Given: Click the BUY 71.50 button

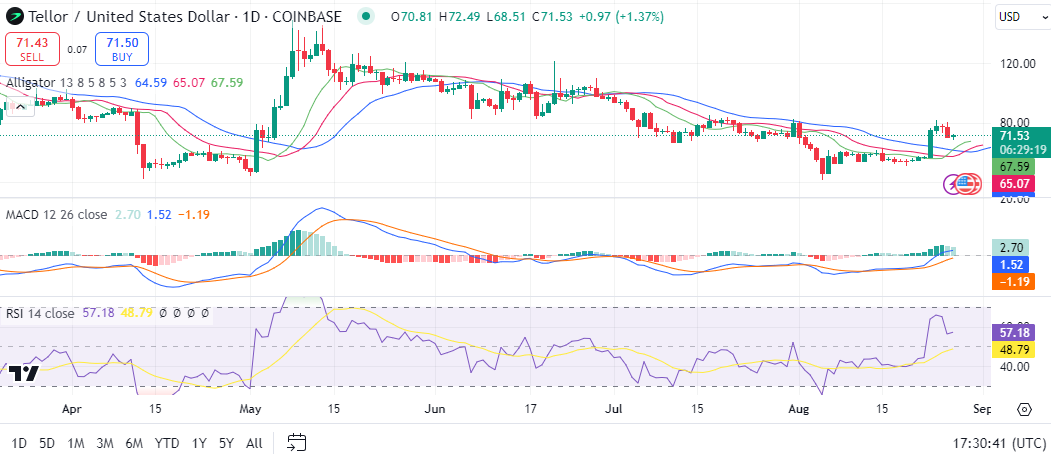Looking at the screenshot, I should click(122, 49).
